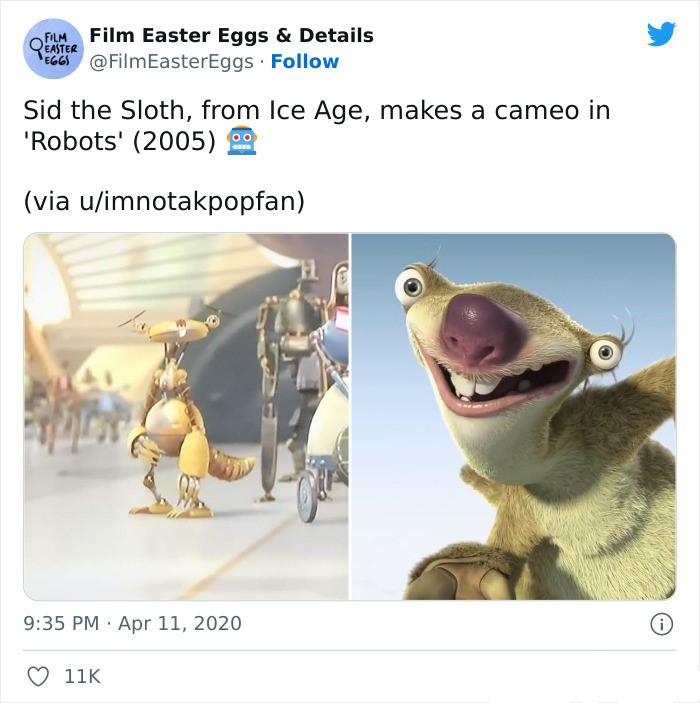
Task: Click the 'Robots' (2005) text line
Action: pyautogui.click(x=119, y=142)
